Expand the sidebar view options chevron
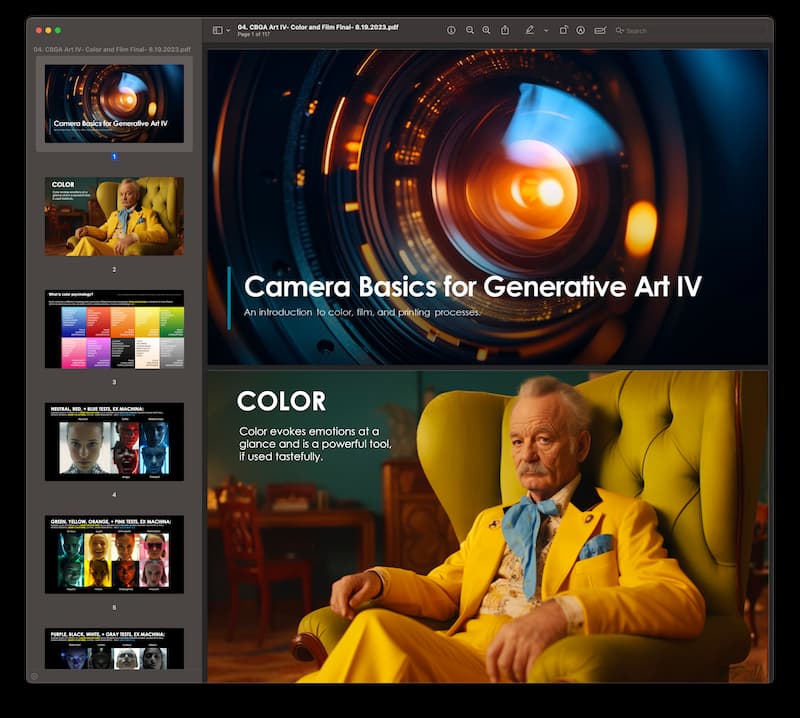Screen dimensions: 800x718 229,31
